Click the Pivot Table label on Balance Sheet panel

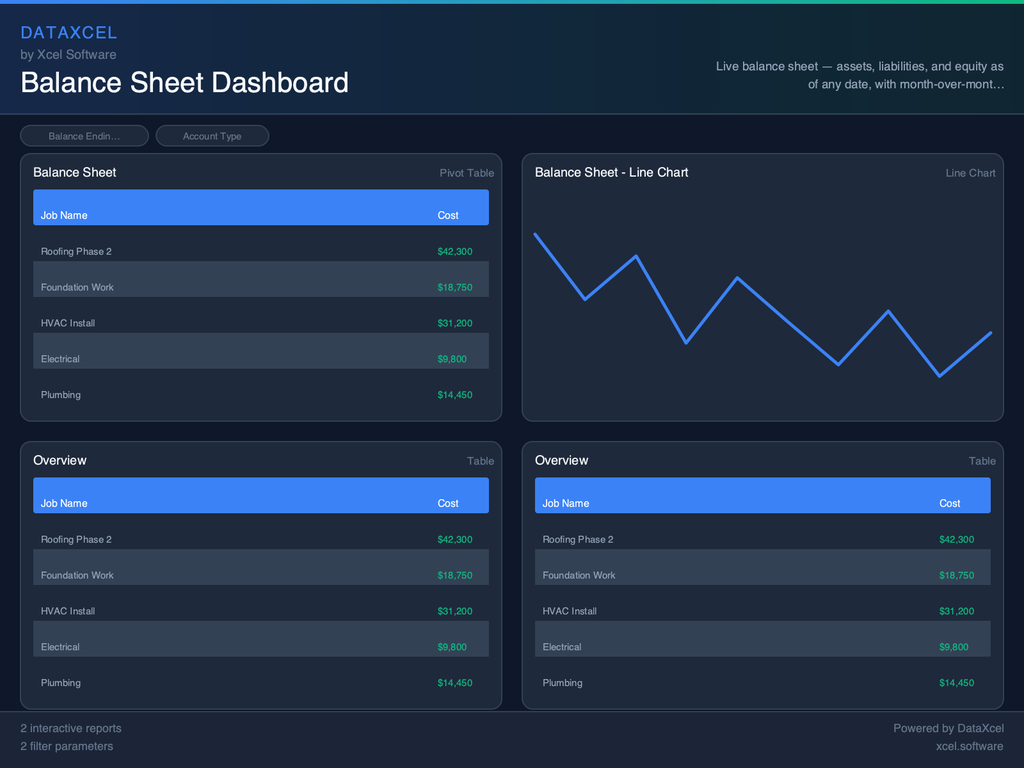[x=466, y=172]
